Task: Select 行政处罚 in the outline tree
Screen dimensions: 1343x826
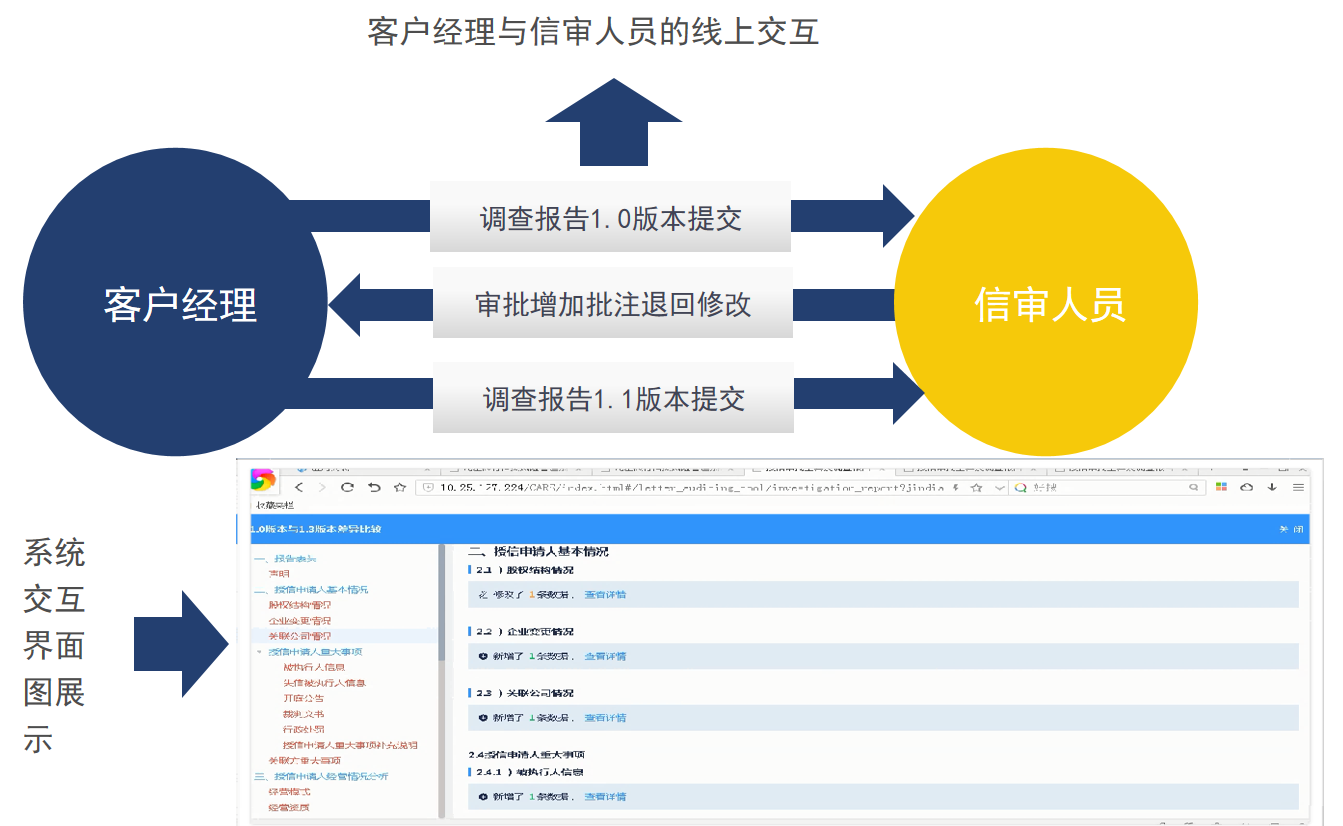Action: pos(304,729)
